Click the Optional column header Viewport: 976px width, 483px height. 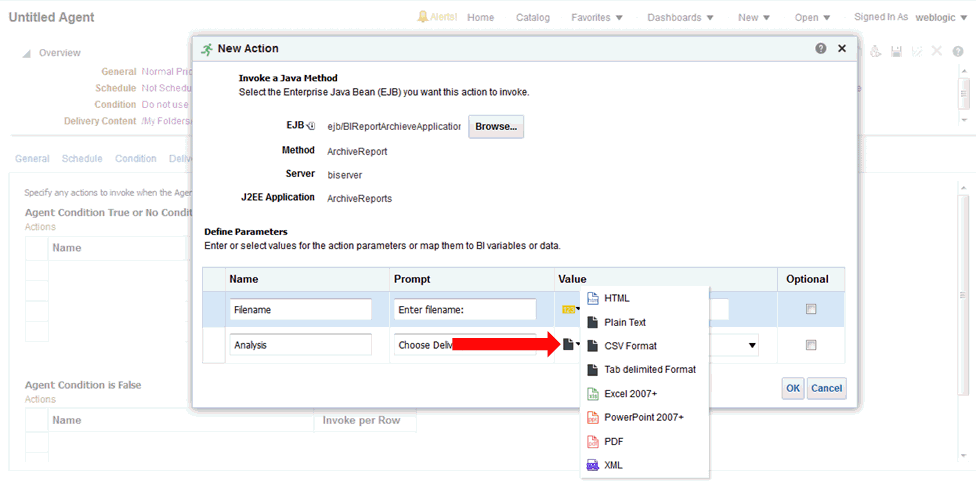pos(807,279)
